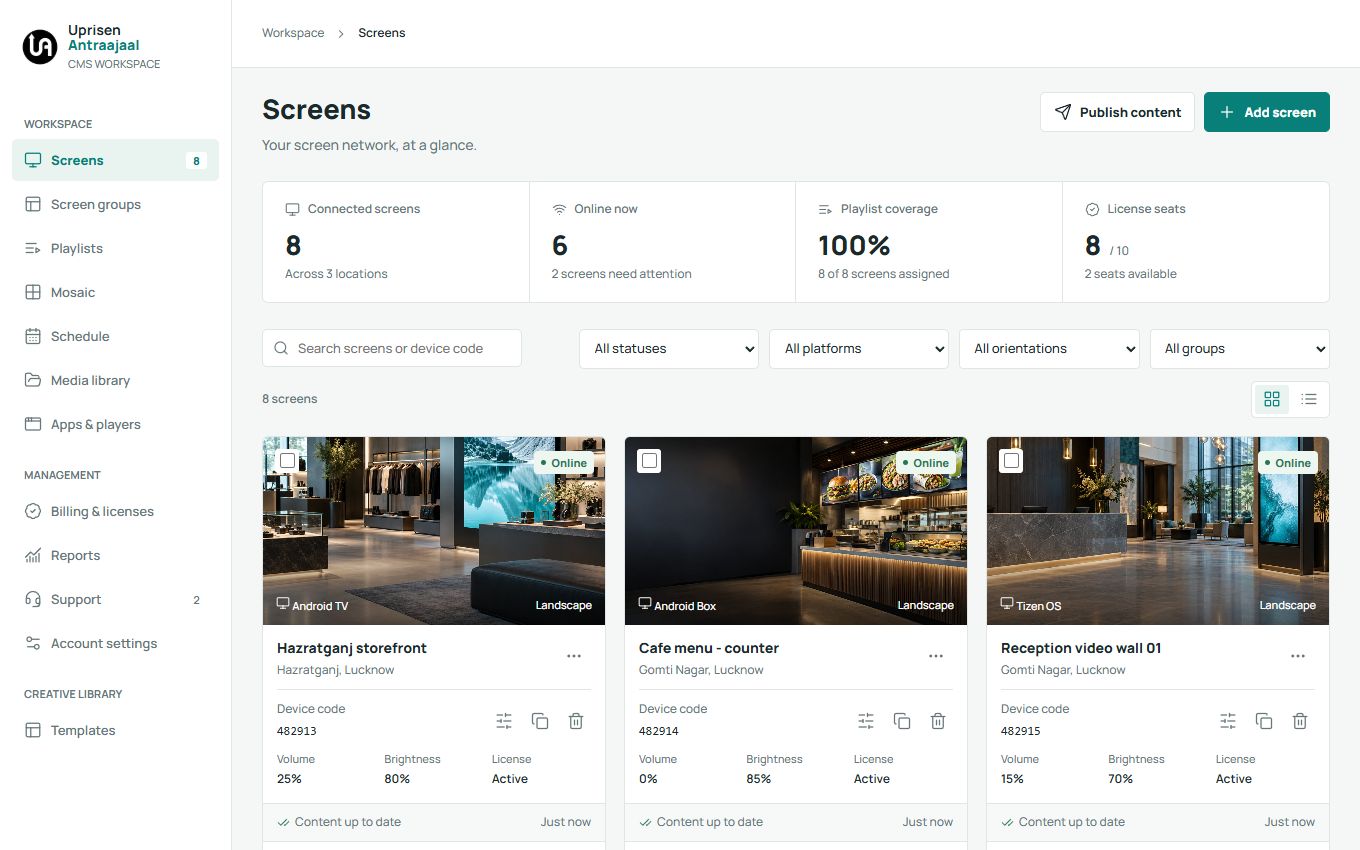
Task: Click the search screens or device code field
Action: click(392, 348)
